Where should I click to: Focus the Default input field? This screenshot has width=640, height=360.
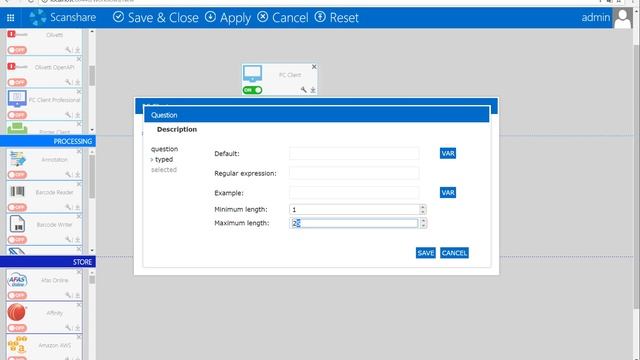tap(354, 153)
